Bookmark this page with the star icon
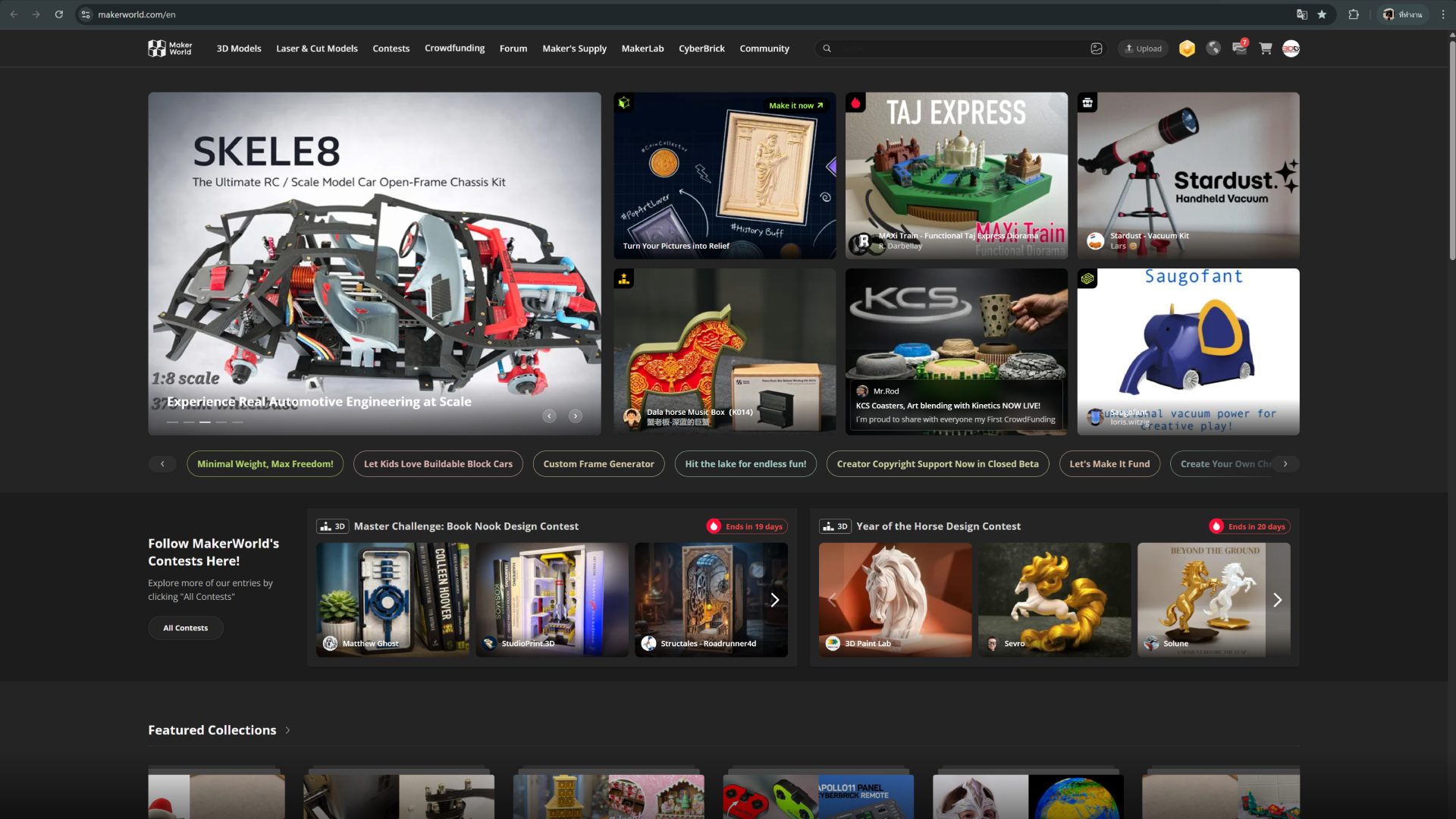Image resolution: width=1456 pixels, height=819 pixels. [1322, 14]
